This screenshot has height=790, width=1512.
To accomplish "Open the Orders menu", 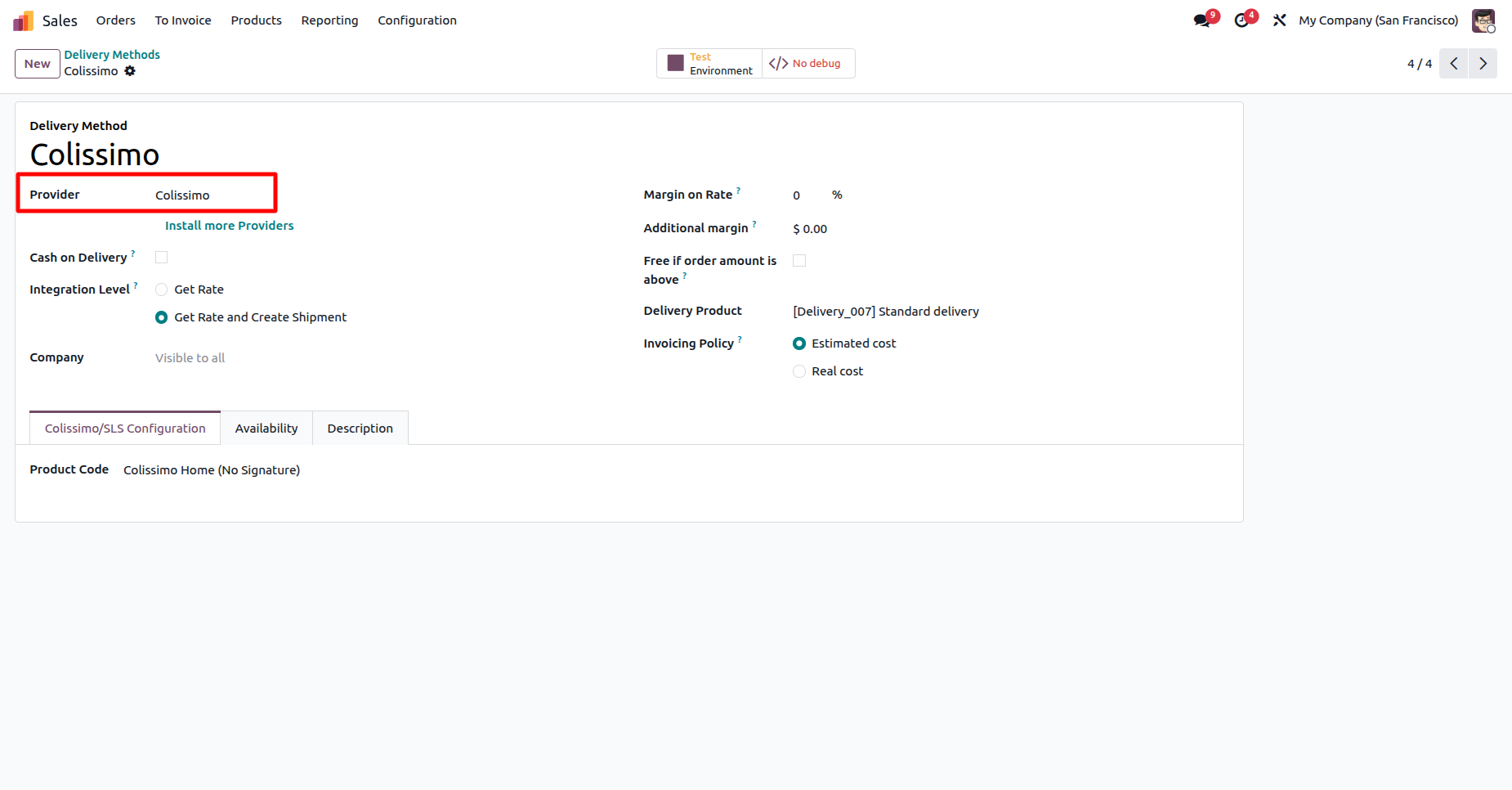I will point(116,20).
